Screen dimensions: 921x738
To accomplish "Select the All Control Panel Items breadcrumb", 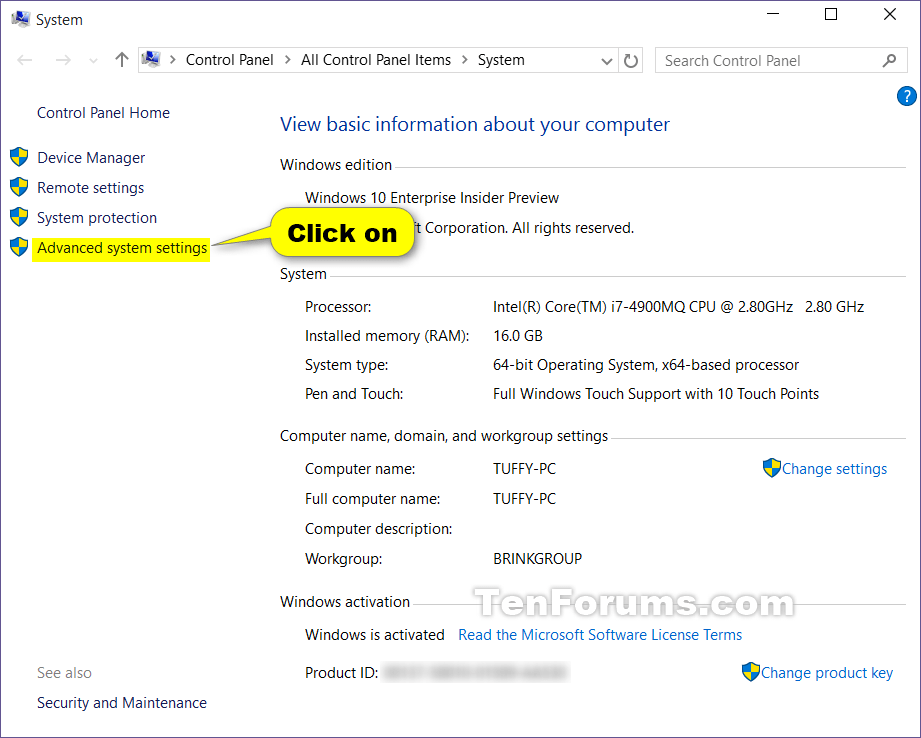I will 376,60.
